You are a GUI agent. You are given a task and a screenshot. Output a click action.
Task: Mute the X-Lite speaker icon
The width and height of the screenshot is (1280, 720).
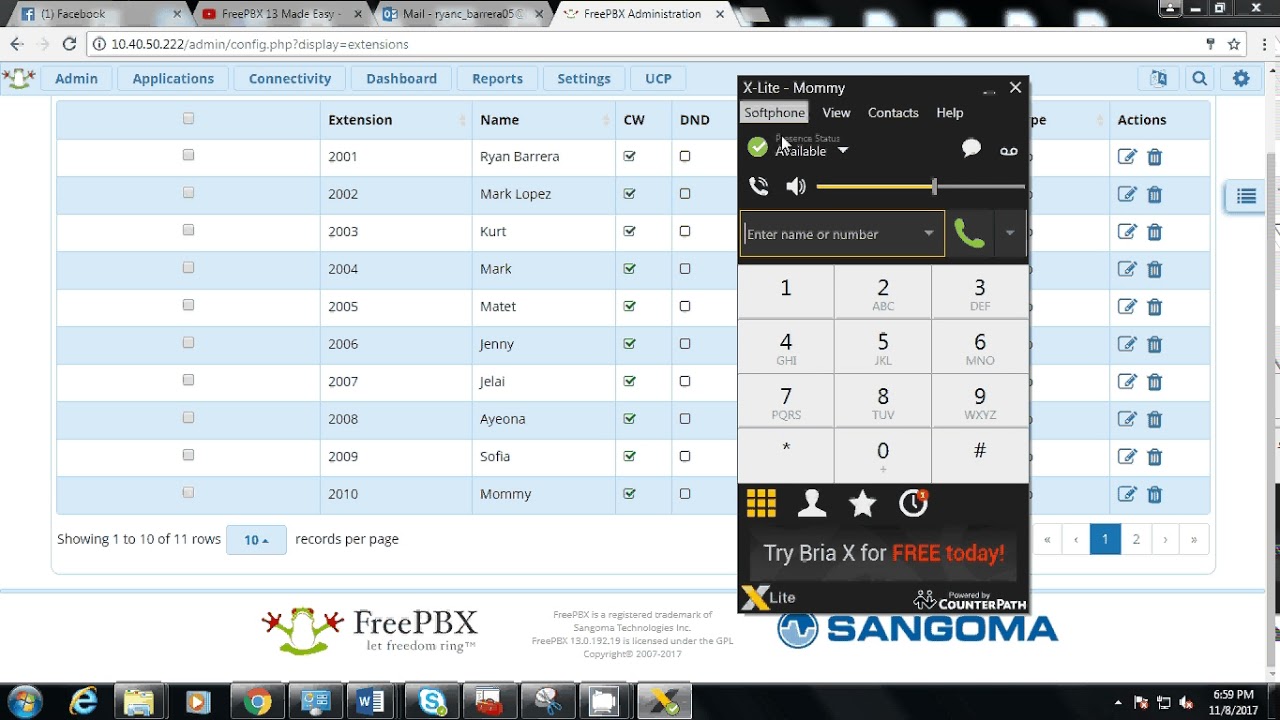pos(796,187)
